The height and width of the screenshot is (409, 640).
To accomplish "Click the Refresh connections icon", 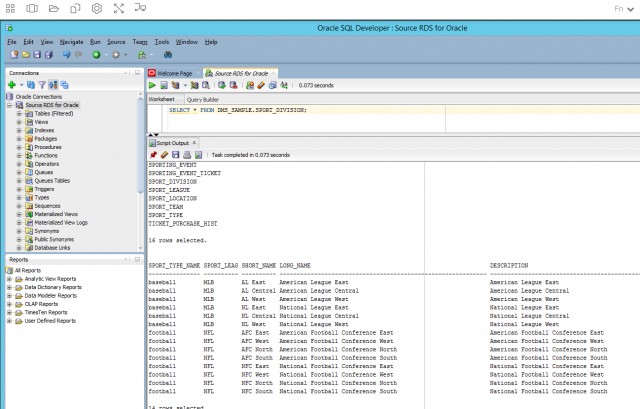I will point(31,85).
